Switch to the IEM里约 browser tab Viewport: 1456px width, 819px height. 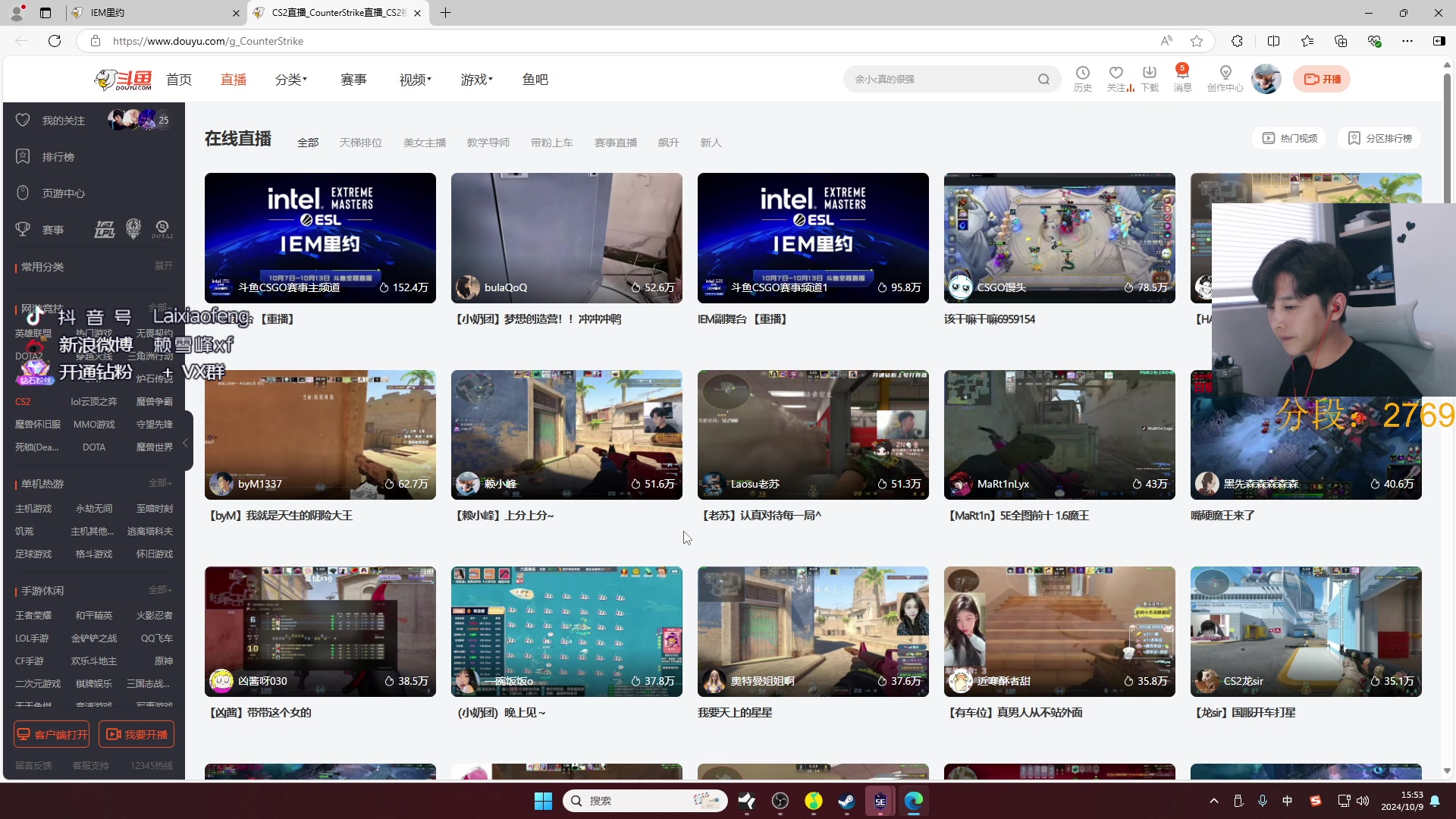pos(155,13)
